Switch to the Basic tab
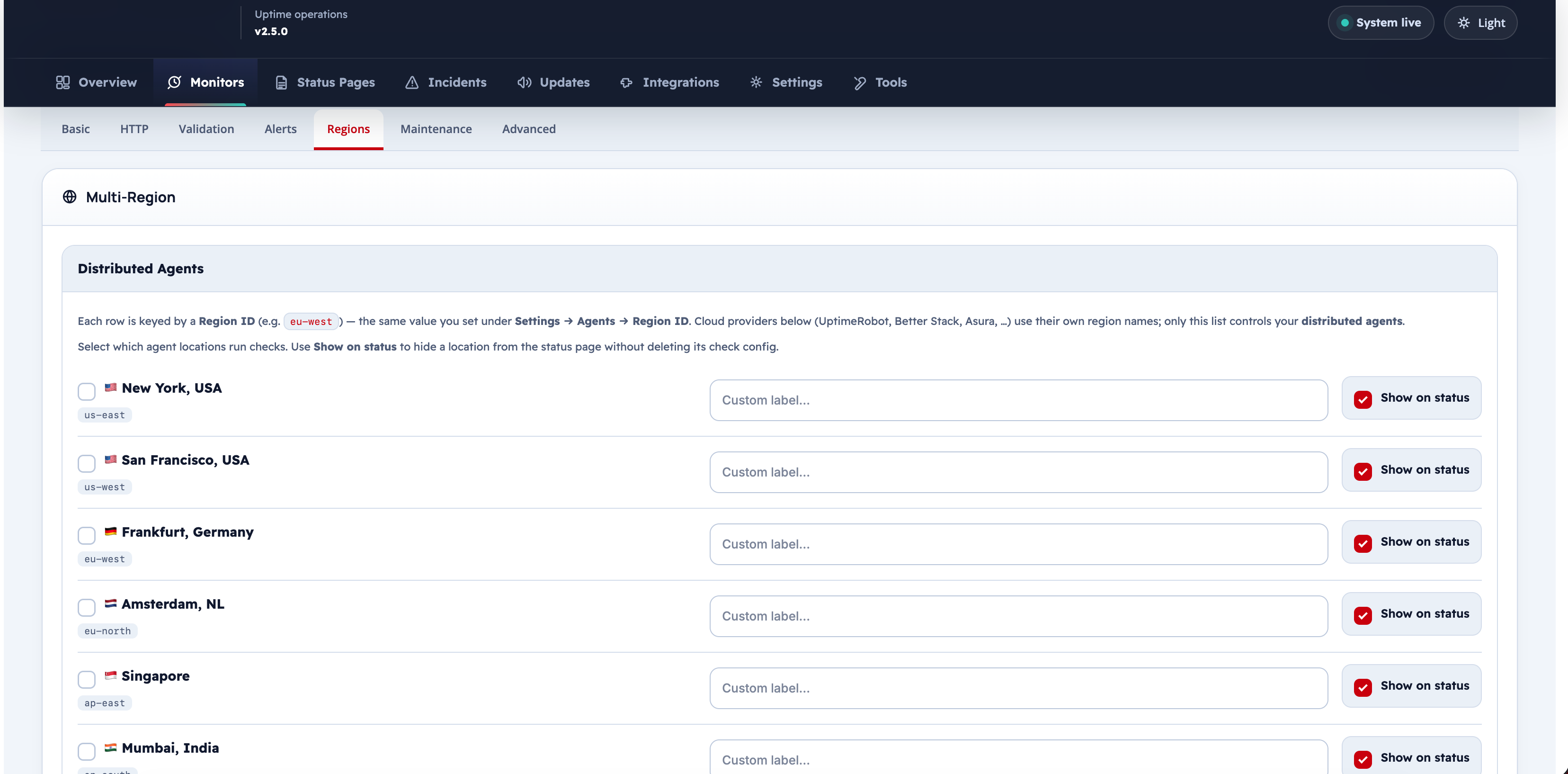 75,129
